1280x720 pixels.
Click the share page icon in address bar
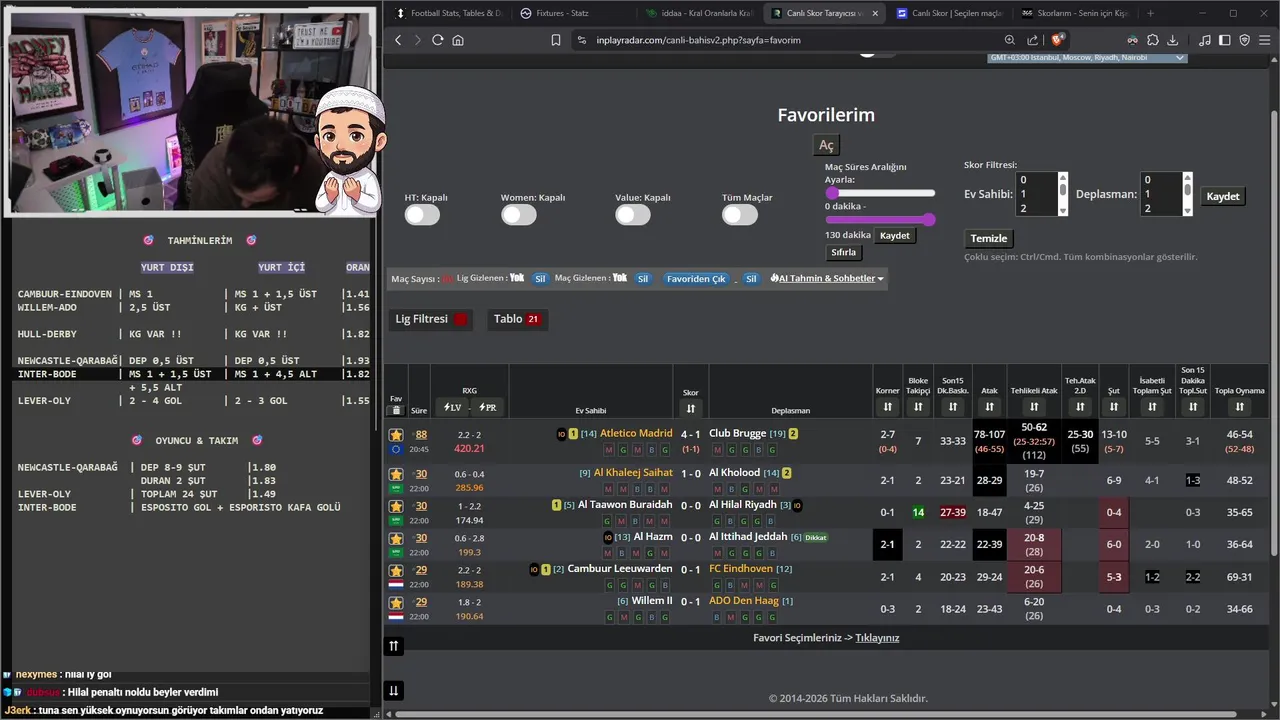[x=1033, y=40]
